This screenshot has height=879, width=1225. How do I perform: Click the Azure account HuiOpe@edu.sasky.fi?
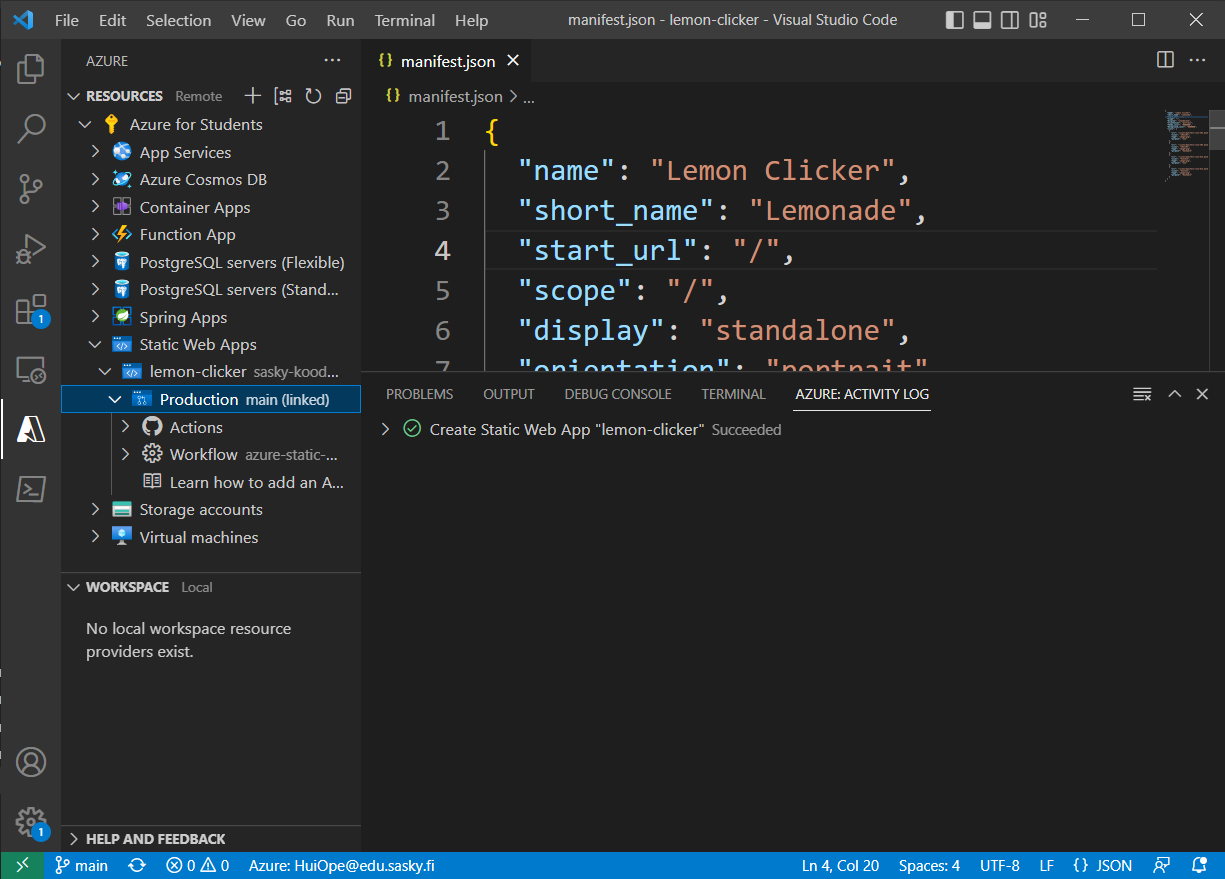tap(342, 866)
